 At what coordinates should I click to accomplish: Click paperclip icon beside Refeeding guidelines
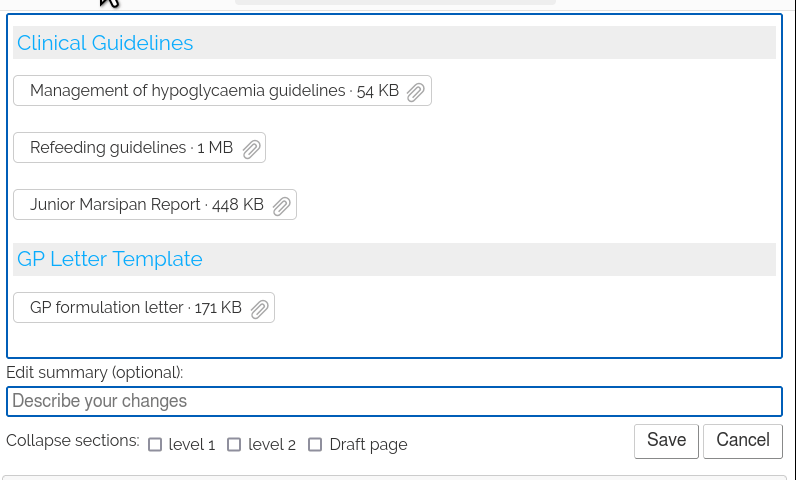pyautogui.click(x=252, y=149)
